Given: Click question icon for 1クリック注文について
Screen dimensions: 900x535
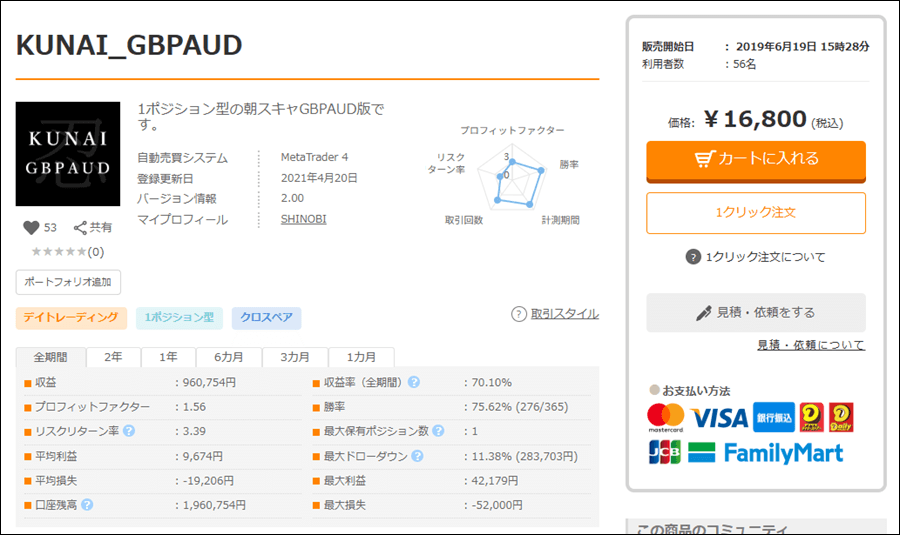Looking at the screenshot, I should point(693,257).
